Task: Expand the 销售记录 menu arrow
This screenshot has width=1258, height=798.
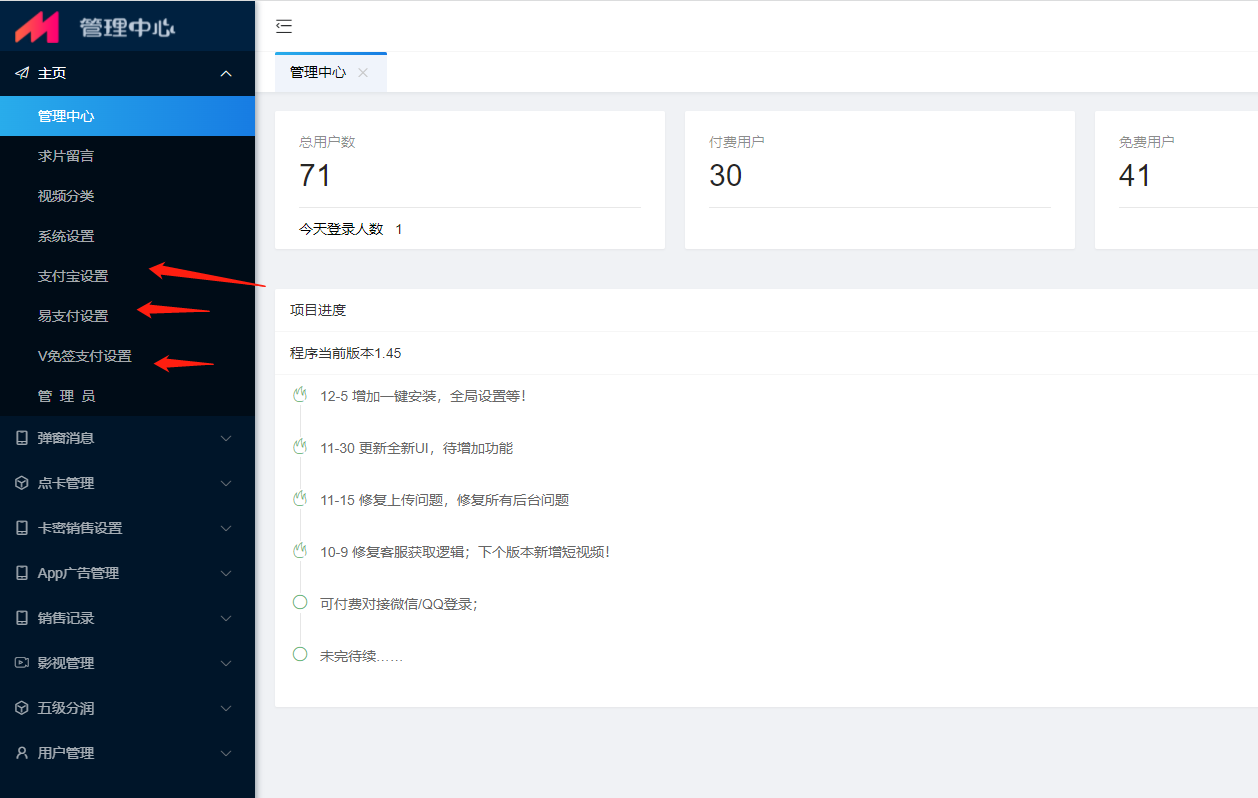Action: (226, 618)
